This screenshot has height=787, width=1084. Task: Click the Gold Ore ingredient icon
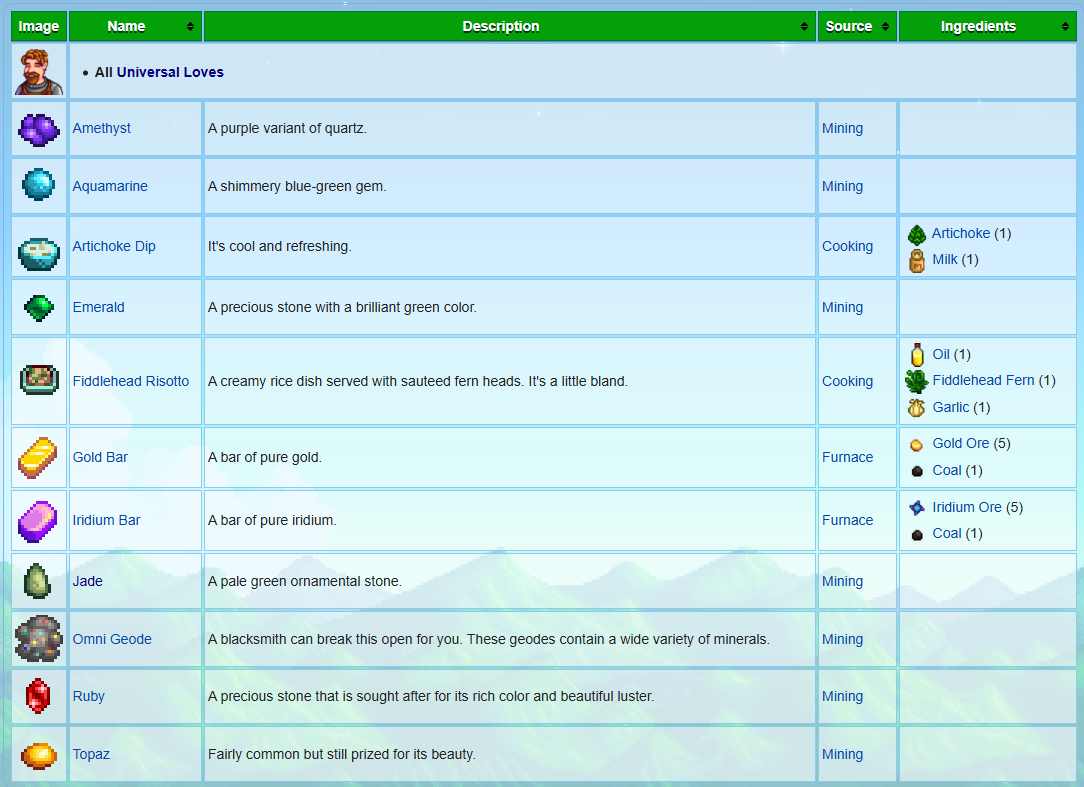(x=916, y=445)
